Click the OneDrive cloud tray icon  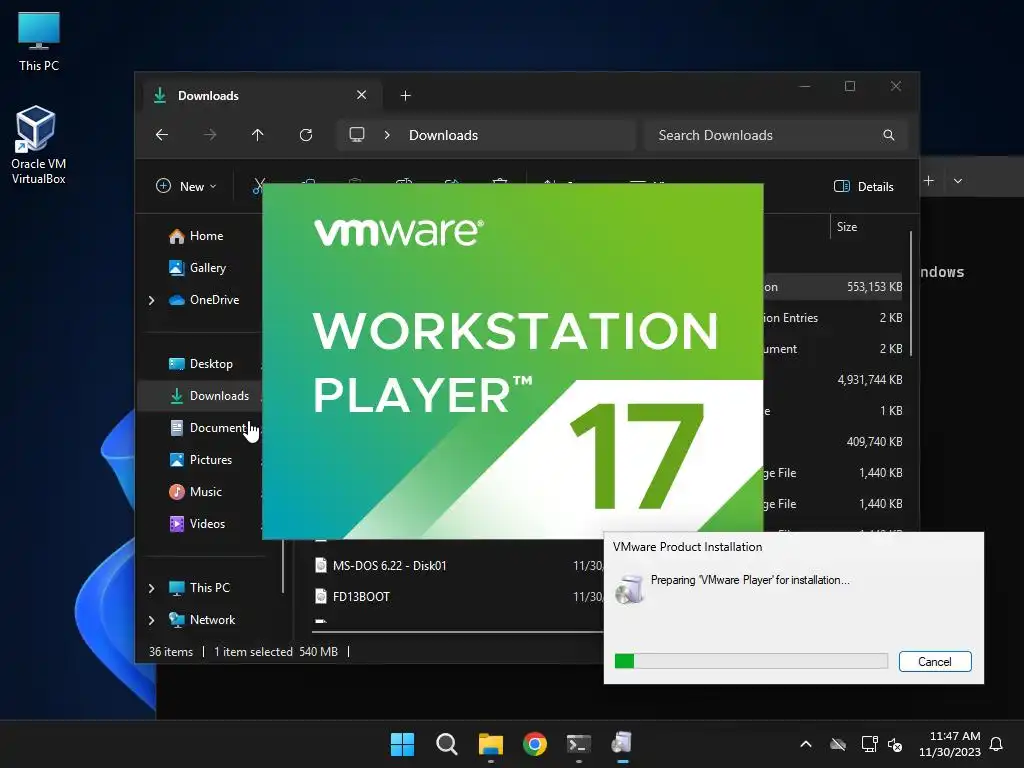pyautogui.click(x=838, y=744)
